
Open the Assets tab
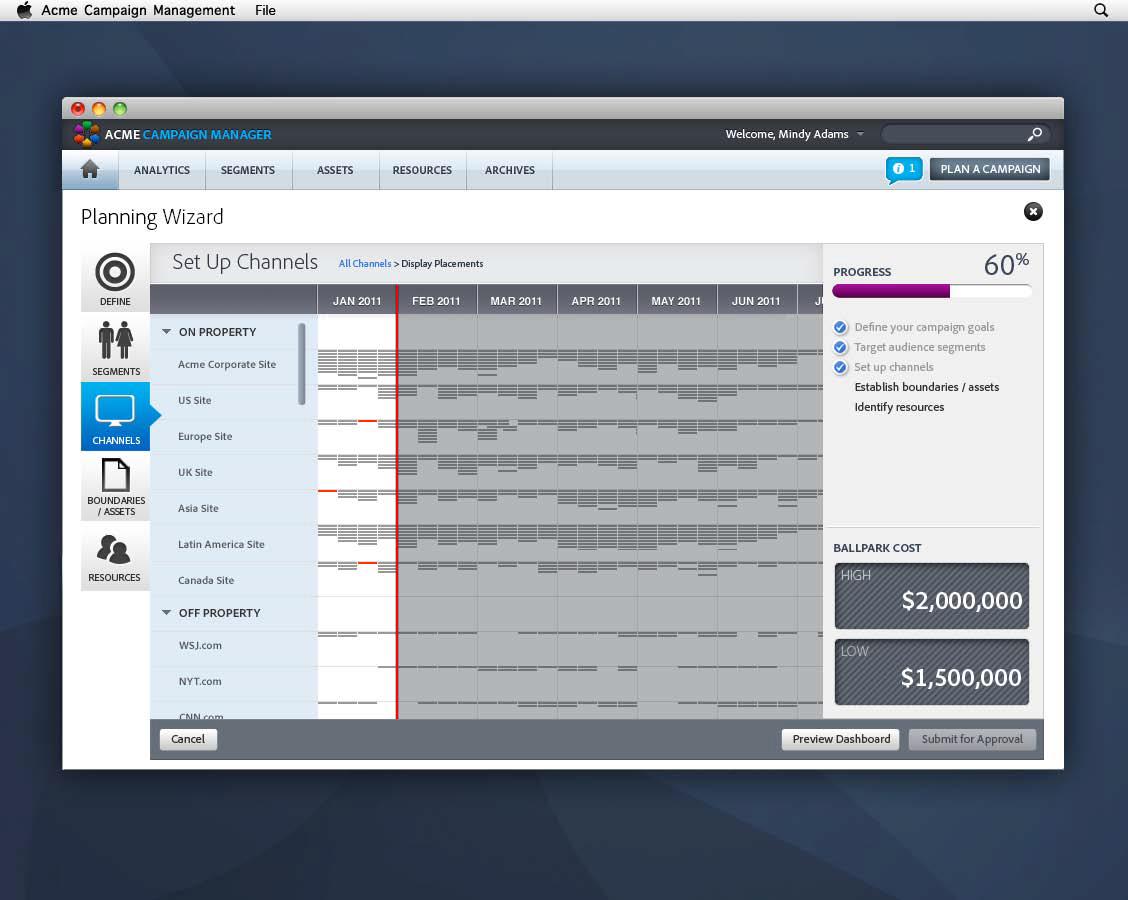(335, 170)
